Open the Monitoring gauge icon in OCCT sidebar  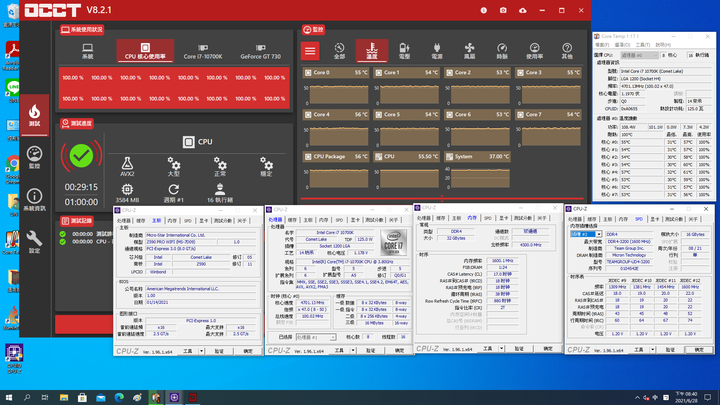(34, 157)
